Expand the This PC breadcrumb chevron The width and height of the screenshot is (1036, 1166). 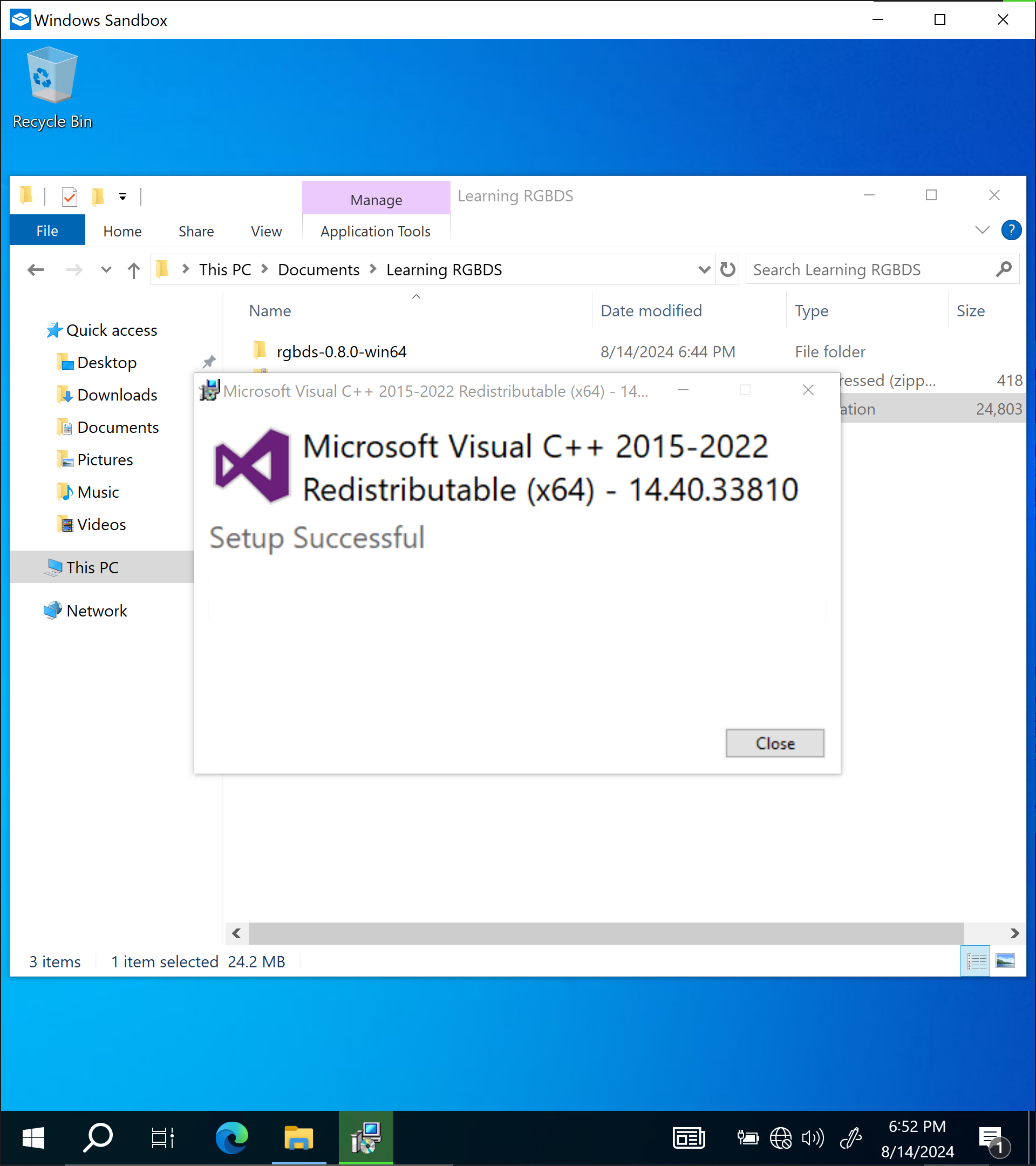[264, 269]
